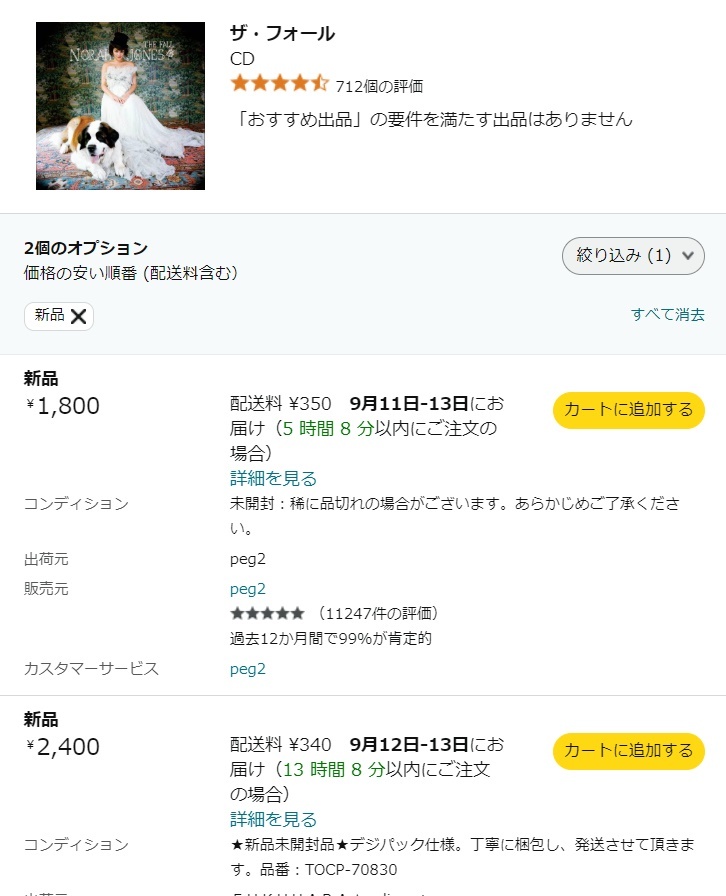Click the 新品 filter chip label
The height and width of the screenshot is (896, 726).
point(49,315)
